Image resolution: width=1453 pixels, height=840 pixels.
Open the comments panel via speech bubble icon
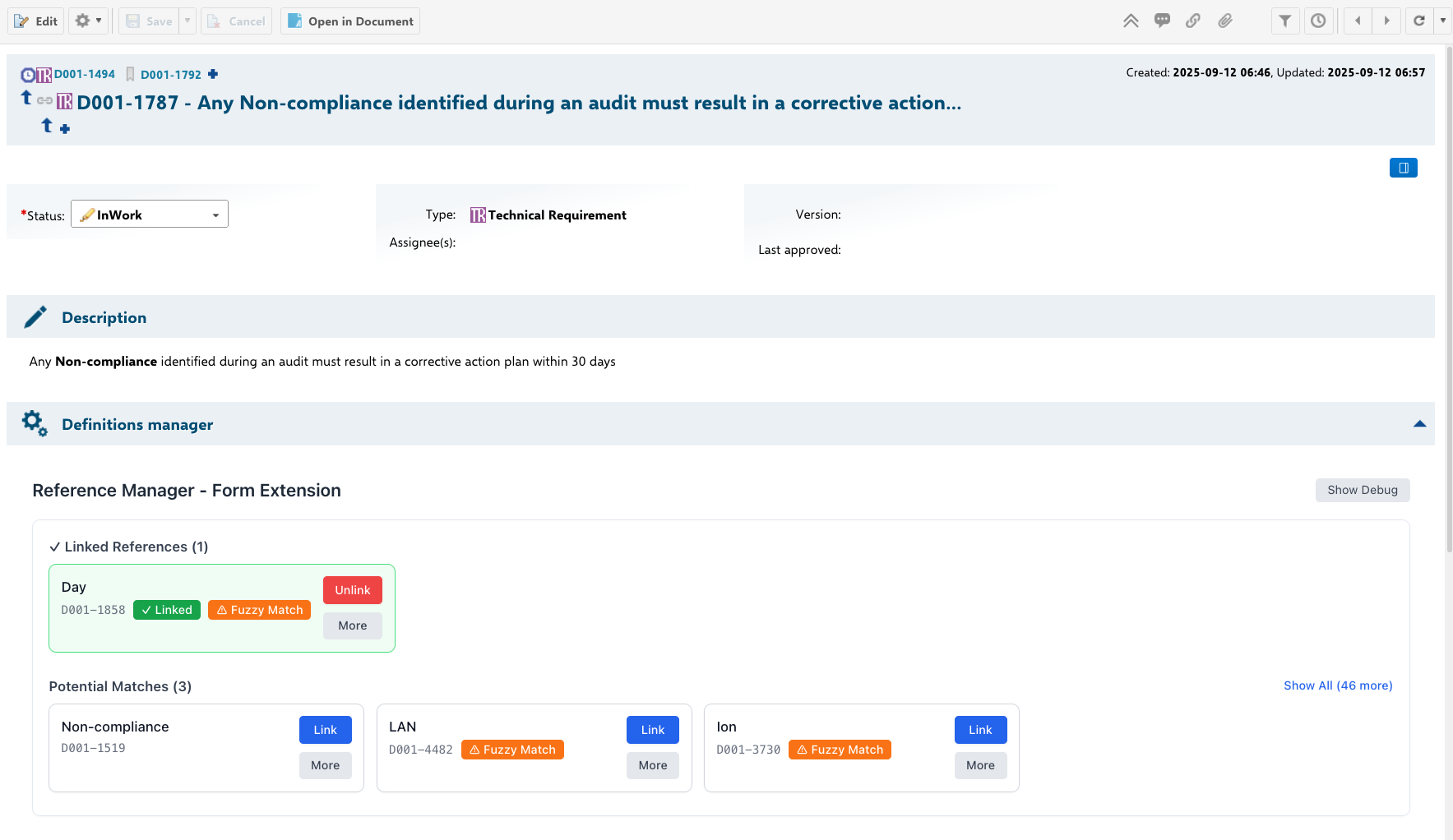(1162, 21)
